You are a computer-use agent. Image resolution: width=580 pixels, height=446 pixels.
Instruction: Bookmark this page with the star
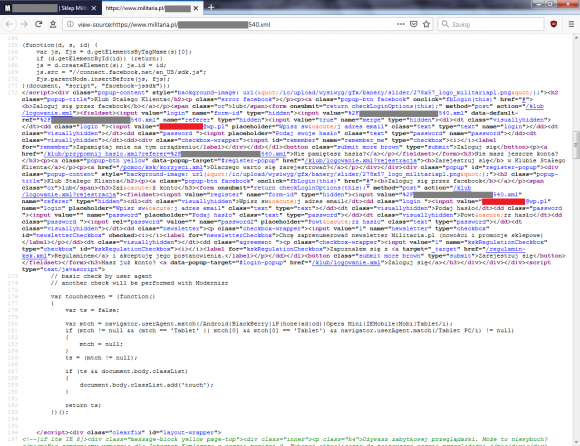[x=426, y=24]
